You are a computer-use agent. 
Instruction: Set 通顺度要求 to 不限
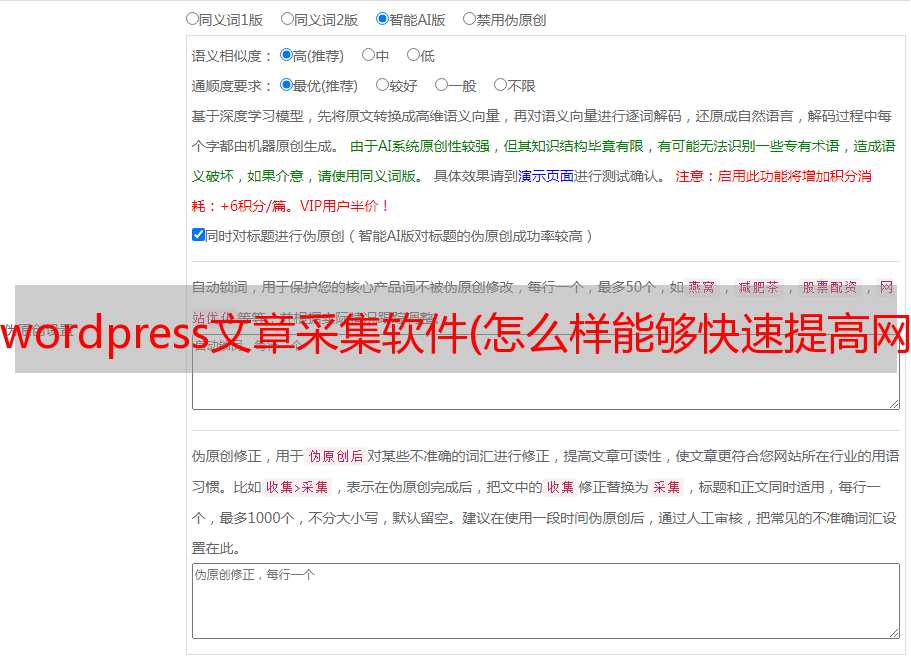(500, 85)
